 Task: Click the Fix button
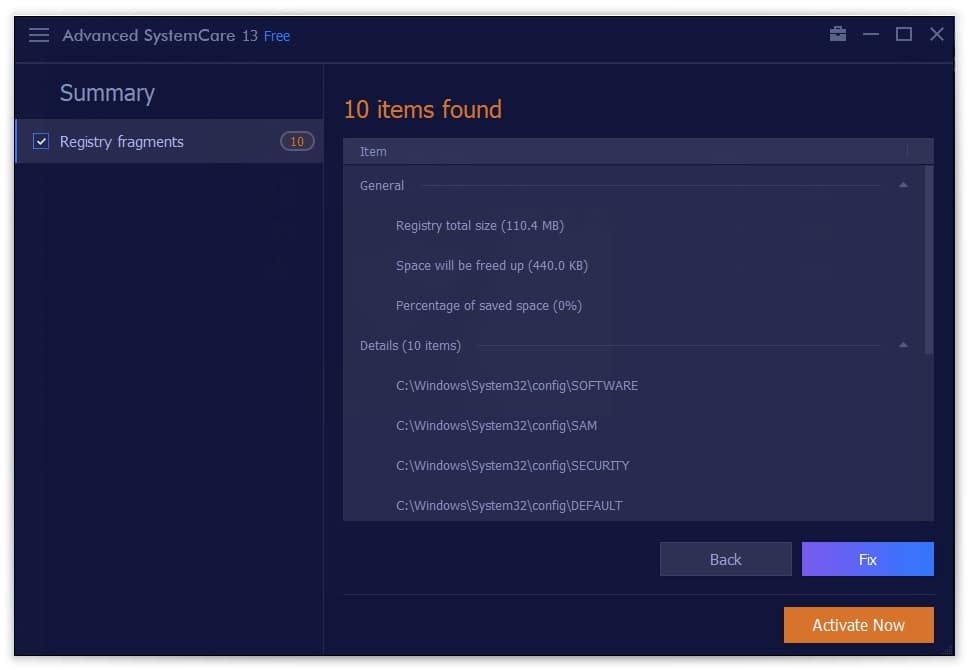coord(868,559)
